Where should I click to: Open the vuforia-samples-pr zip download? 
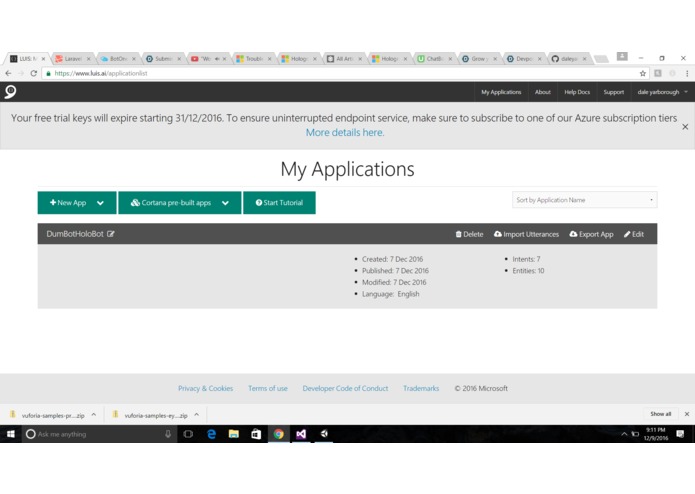pos(47,415)
